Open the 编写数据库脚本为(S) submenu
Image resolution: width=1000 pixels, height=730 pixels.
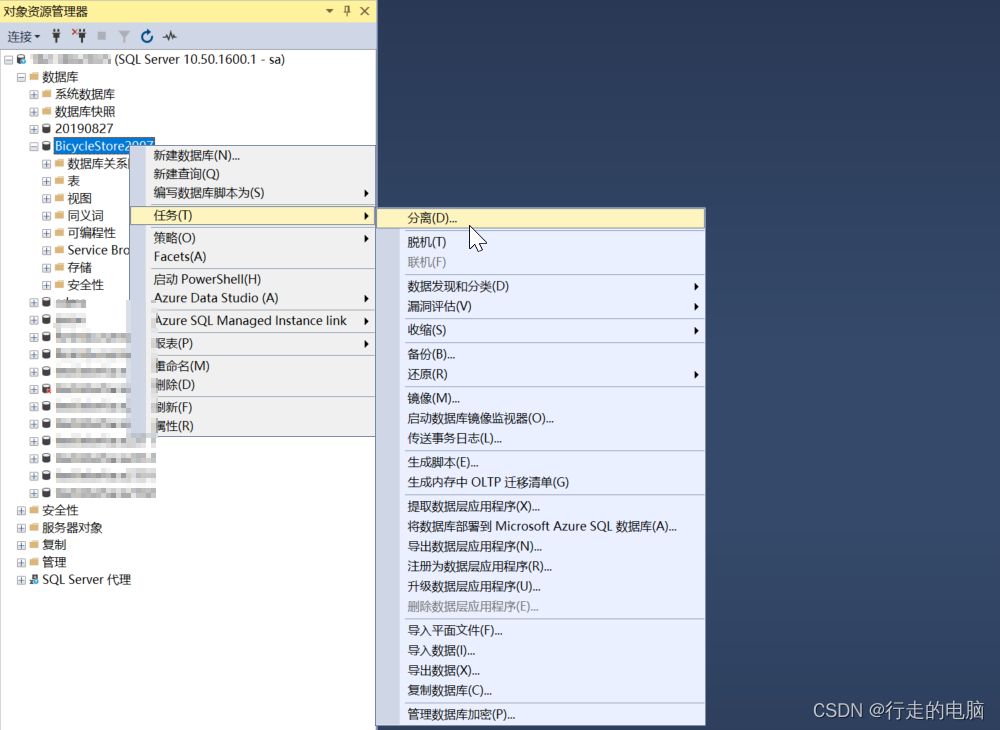click(253, 193)
